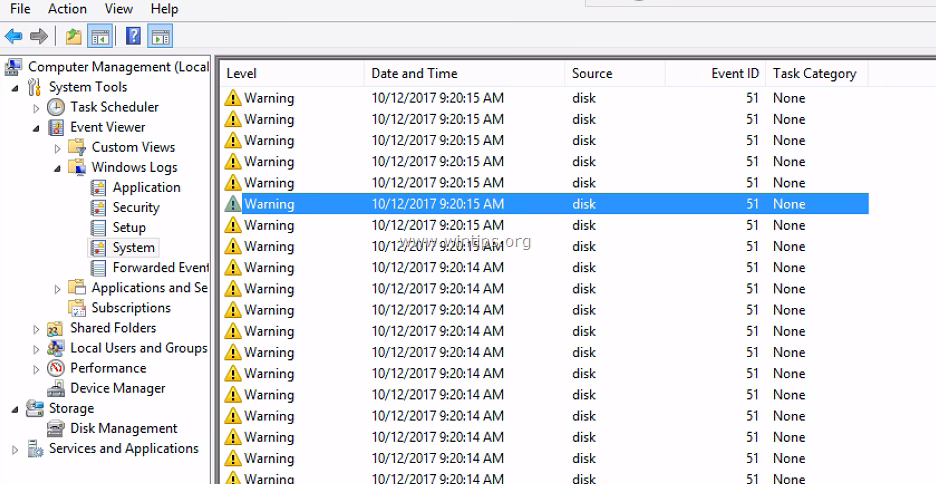The image size is (936, 484).
Task: Click the Event Viewer icon
Action: click(56, 127)
